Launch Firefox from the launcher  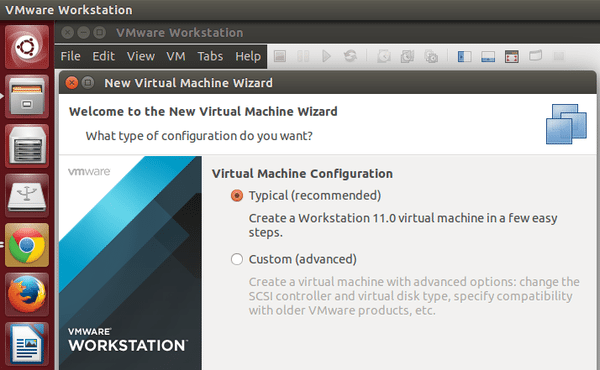click(x=27, y=294)
